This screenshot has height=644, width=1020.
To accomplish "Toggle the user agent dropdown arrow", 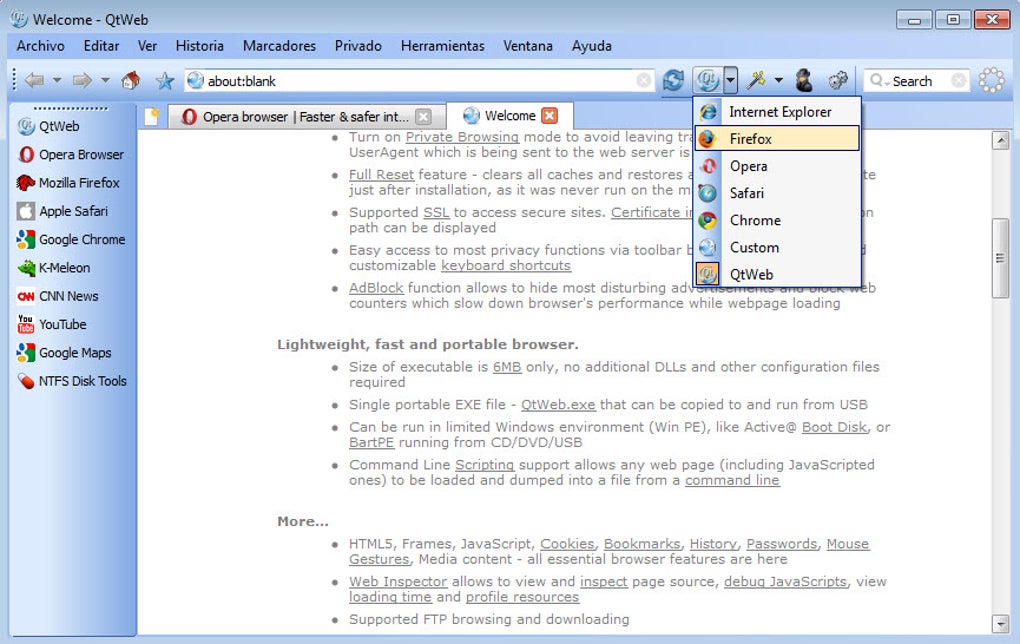I will click(731, 81).
